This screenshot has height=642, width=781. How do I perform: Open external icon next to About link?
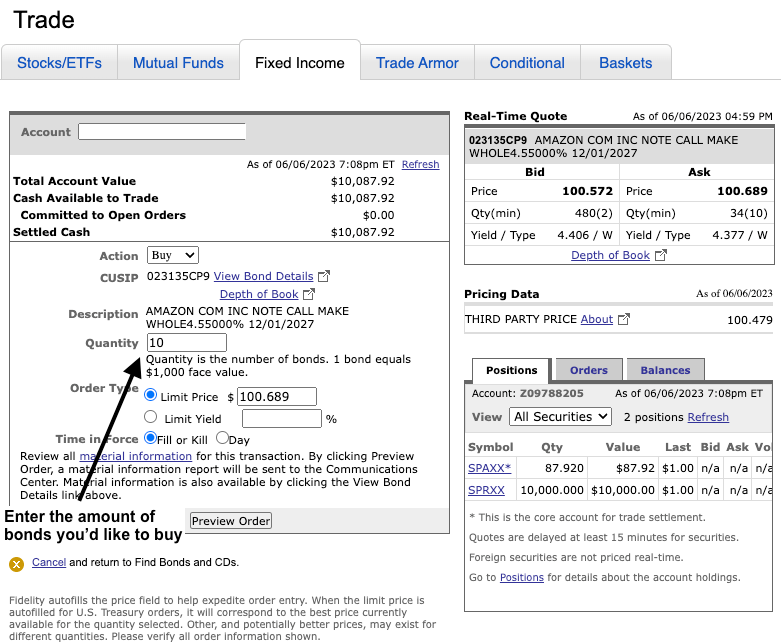click(x=624, y=319)
